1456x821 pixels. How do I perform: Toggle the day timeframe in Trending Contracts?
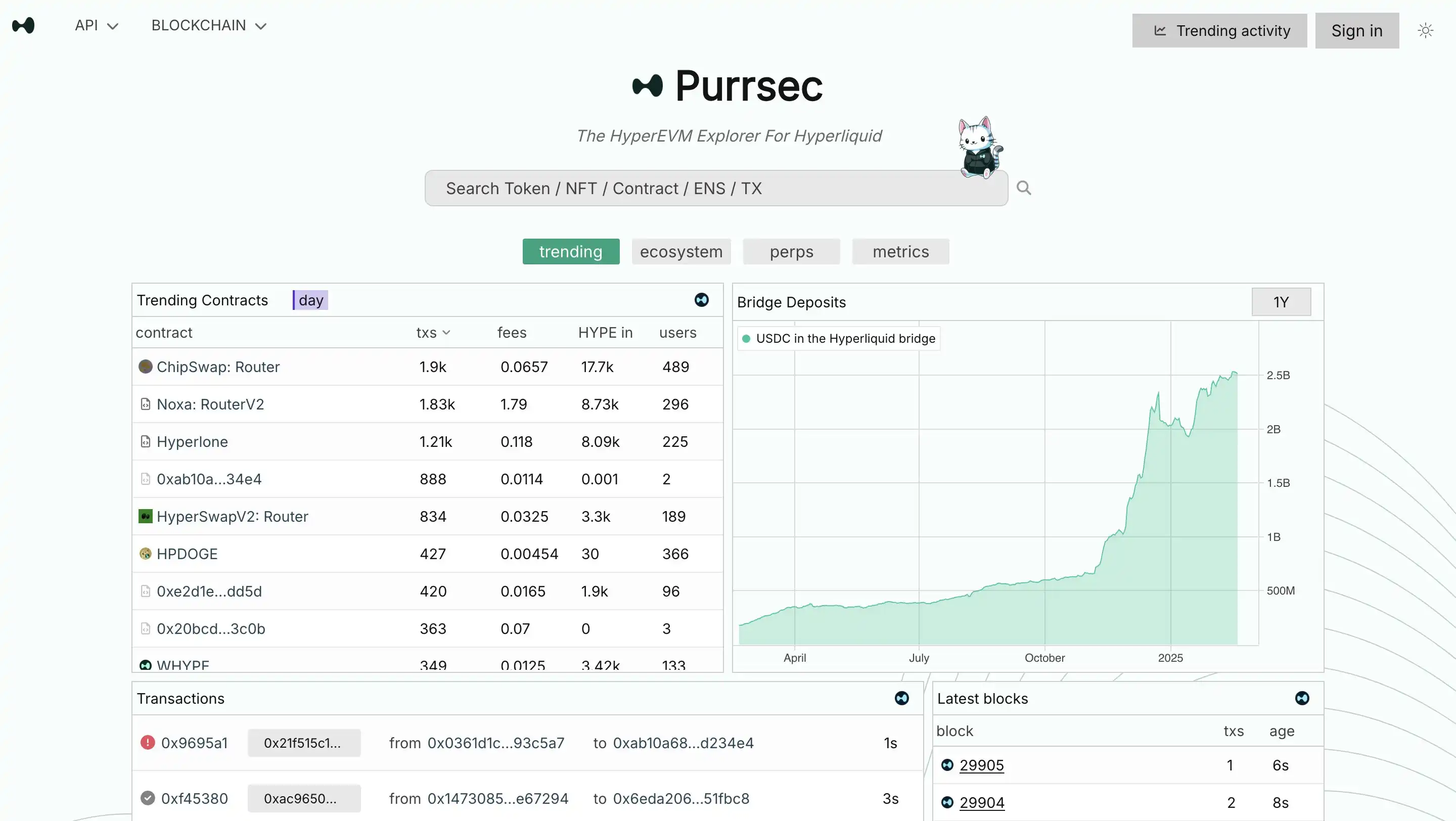pos(309,300)
